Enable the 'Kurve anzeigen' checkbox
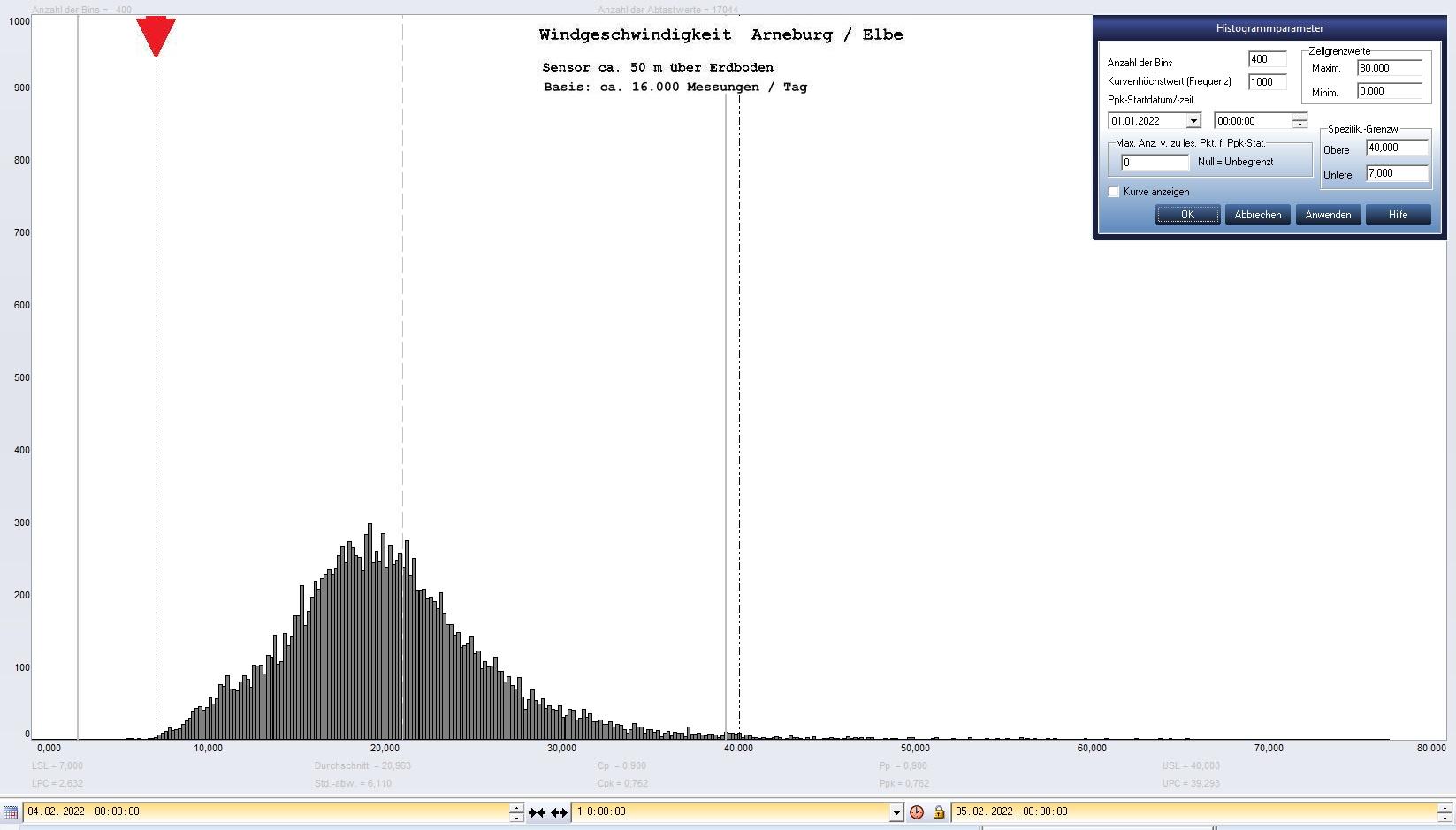This screenshot has height=830, width=1456. tap(1114, 192)
